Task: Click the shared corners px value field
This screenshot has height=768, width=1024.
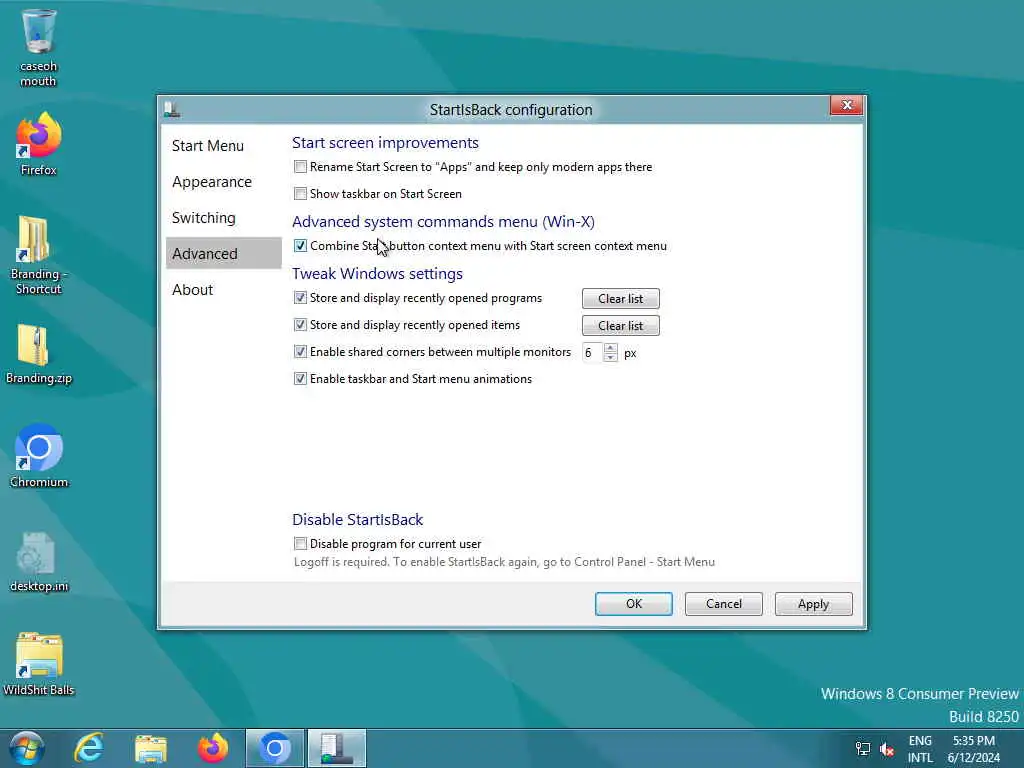Action: point(593,353)
